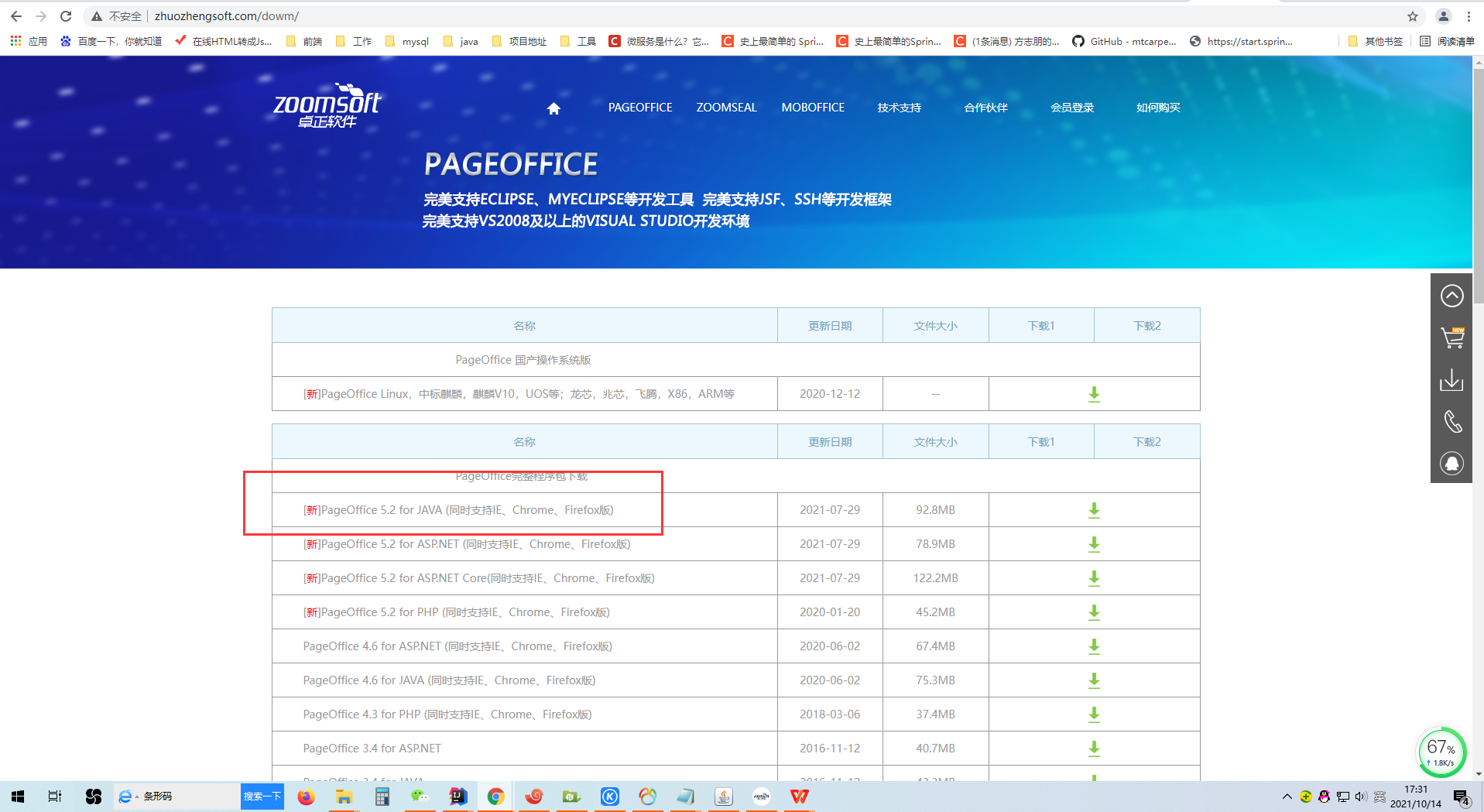Open WeChat from the taskbar
The image size is (1484, 812).
[x=420, y=797]
